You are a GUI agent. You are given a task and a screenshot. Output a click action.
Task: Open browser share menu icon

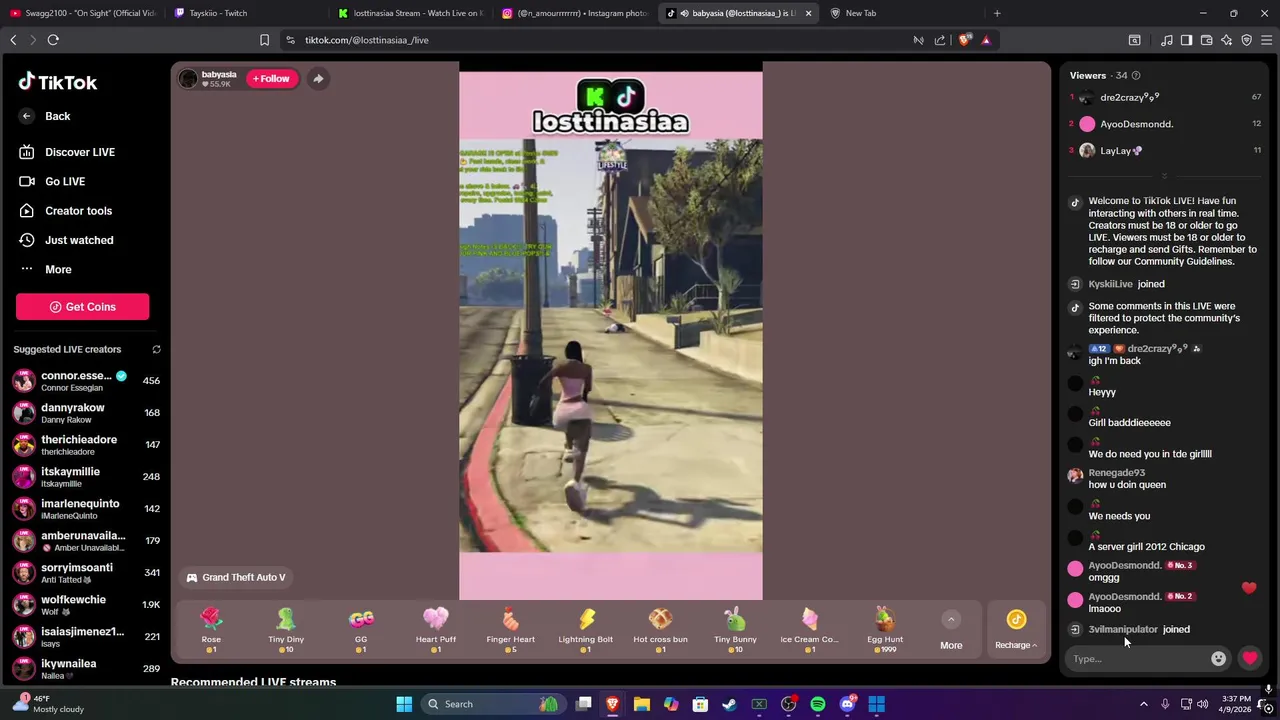(940, 40)
